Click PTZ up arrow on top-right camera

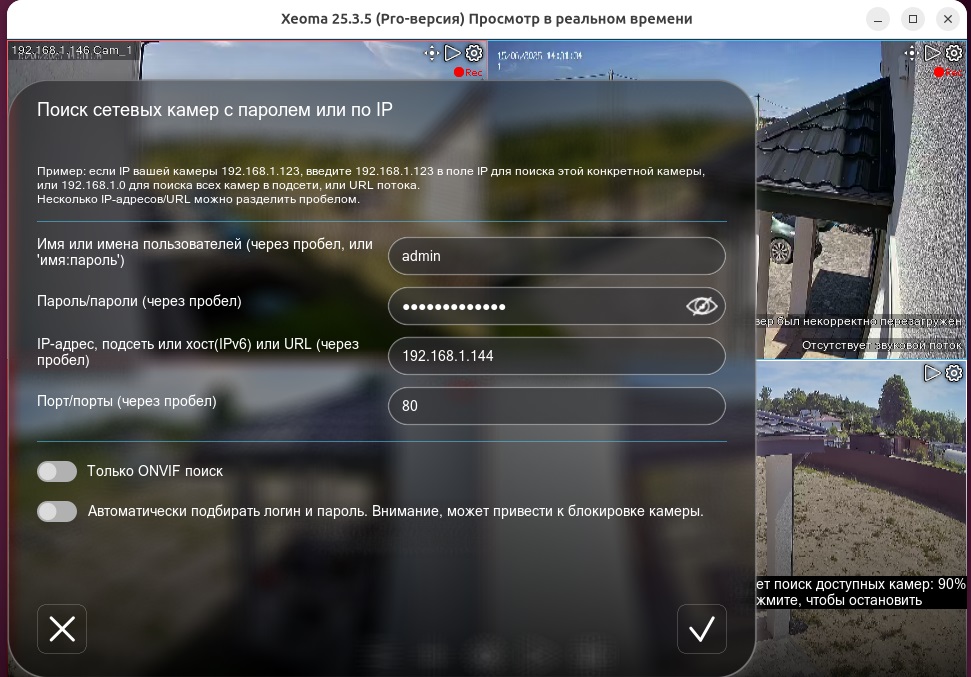[x=910, y=48]
